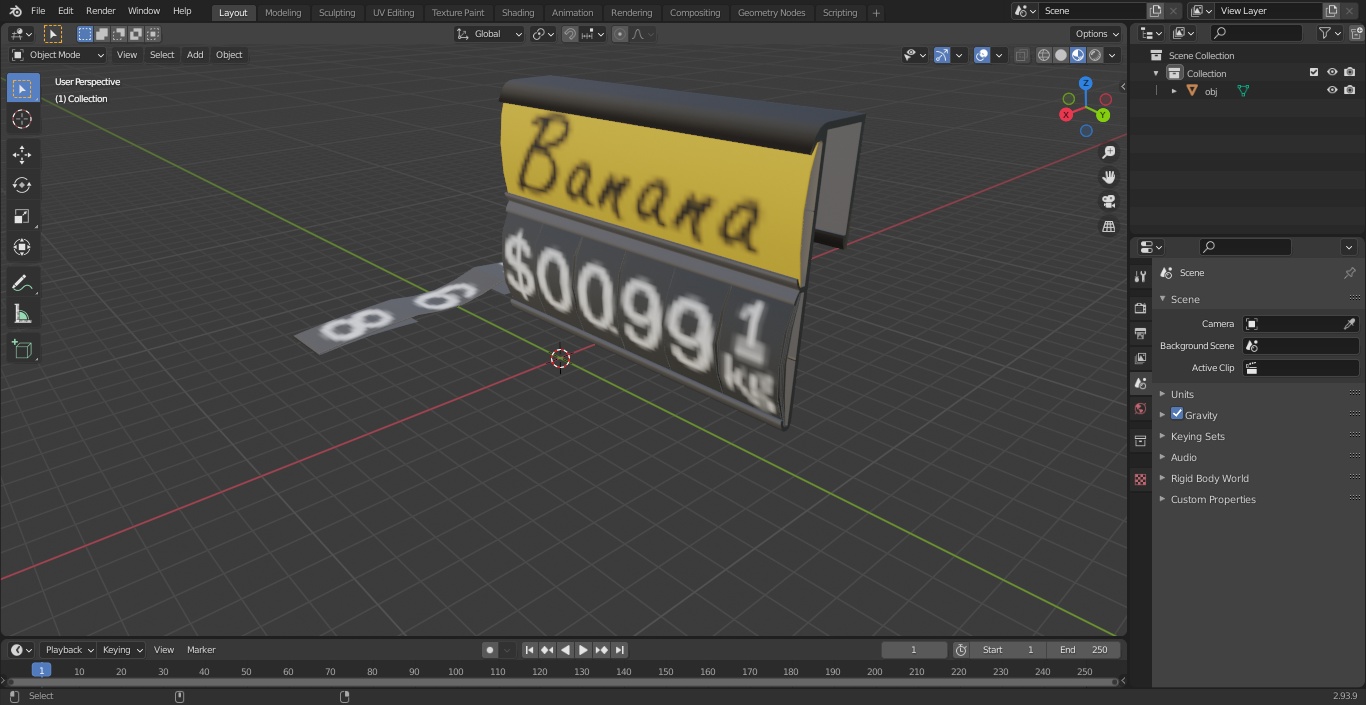Viewport: 1366px width, 705px height.
Task: Open Global transform orientation dropdown
Action: point(489,34)
